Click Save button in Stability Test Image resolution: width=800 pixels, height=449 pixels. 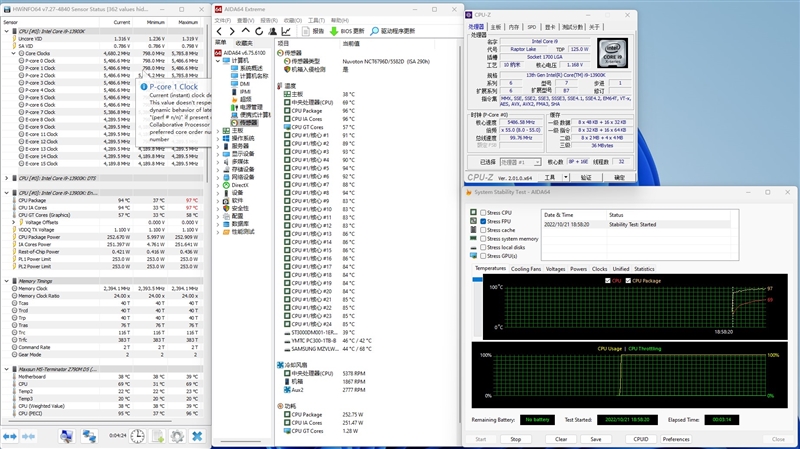(x=596, y=439)
